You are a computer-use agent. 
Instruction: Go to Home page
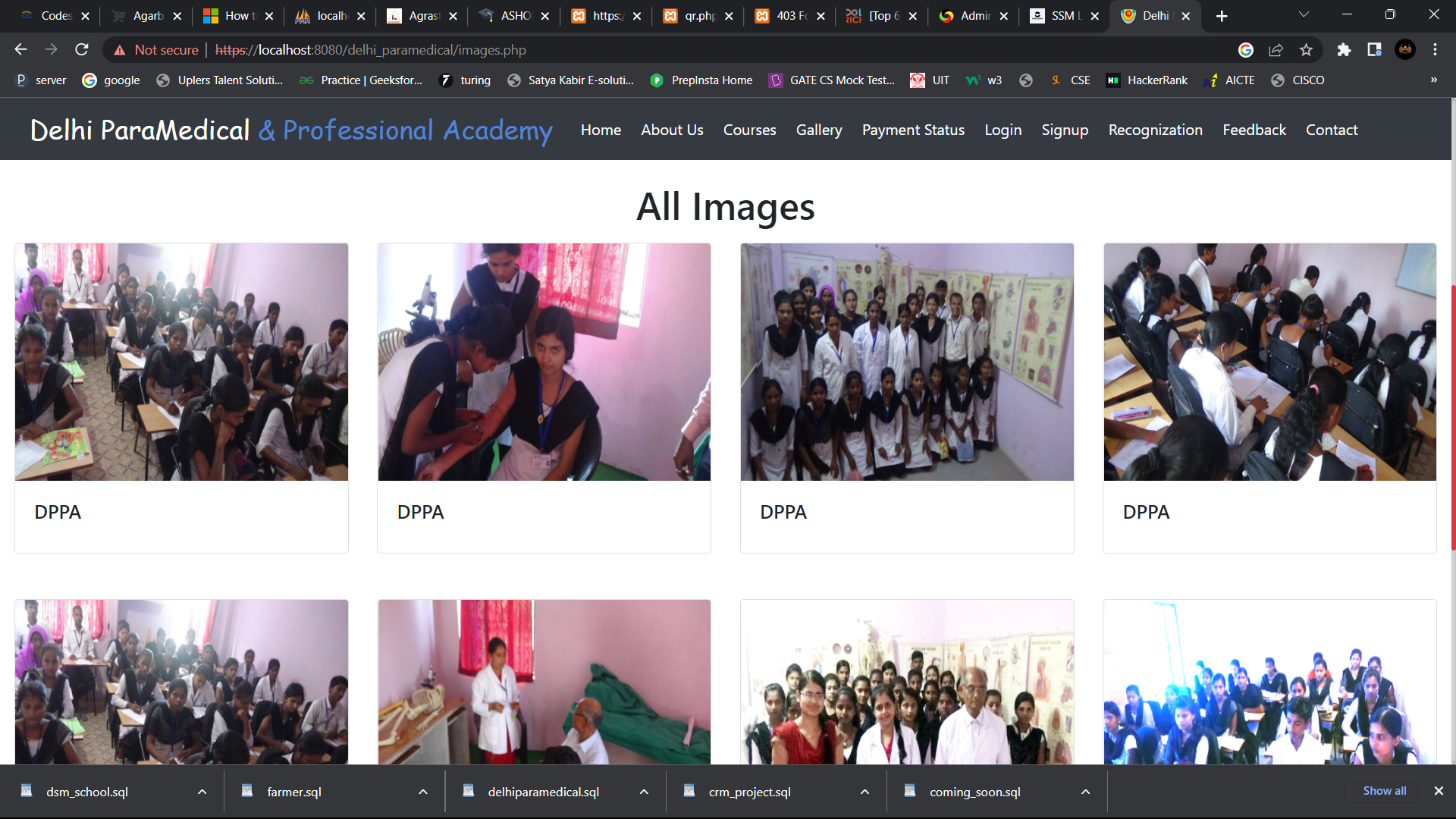[x=601, y=130]
